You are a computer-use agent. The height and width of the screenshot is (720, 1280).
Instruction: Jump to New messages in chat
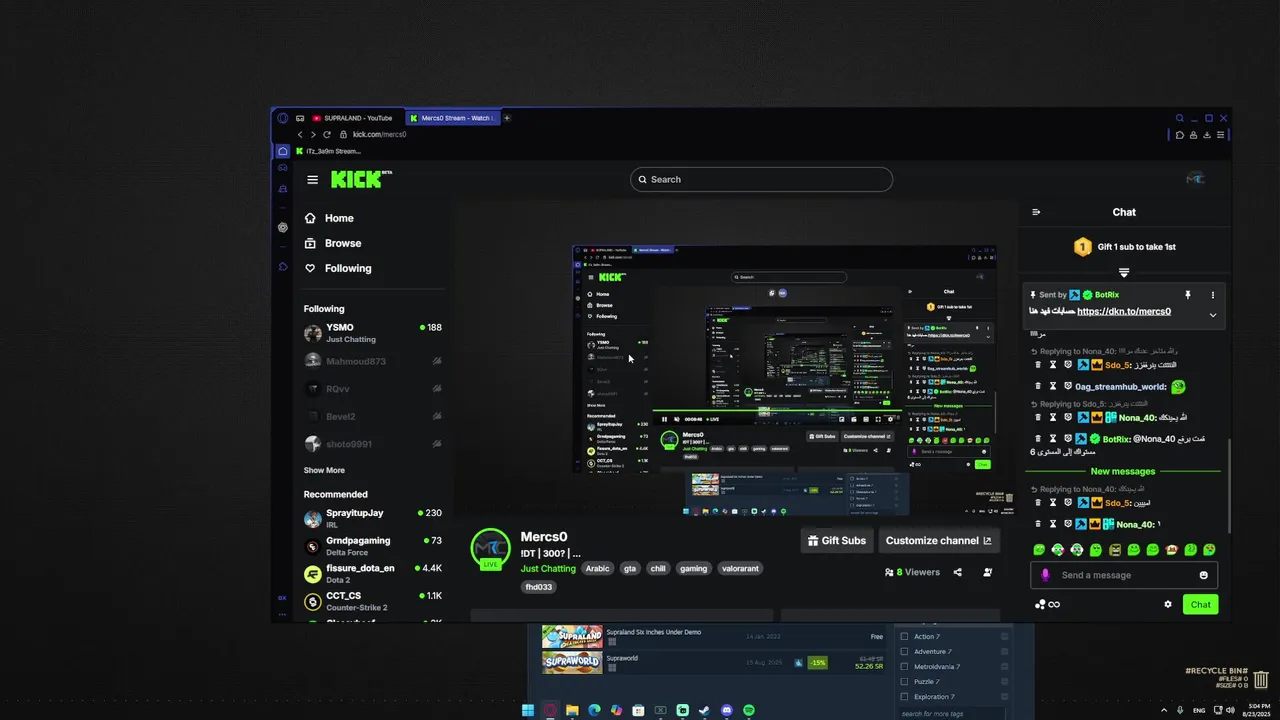pyautogui.click(x=1123, y=471)
